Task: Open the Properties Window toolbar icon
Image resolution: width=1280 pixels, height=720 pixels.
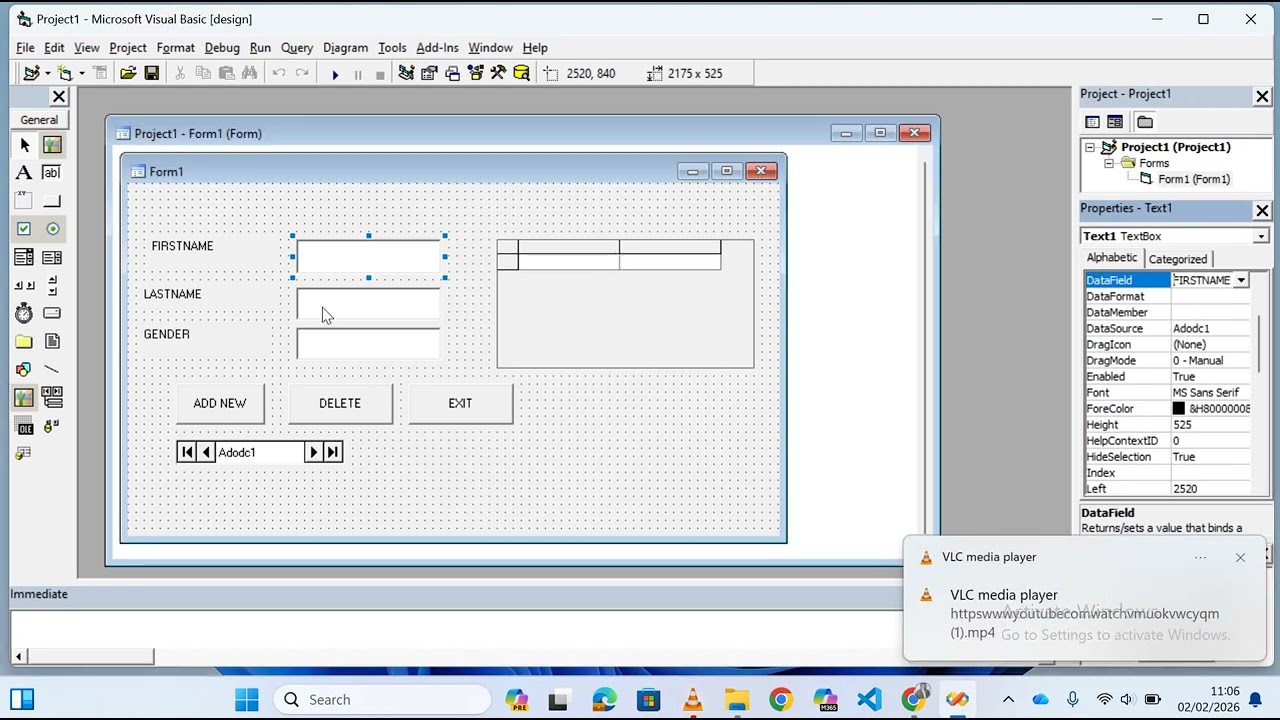Action: coord(429,73)
